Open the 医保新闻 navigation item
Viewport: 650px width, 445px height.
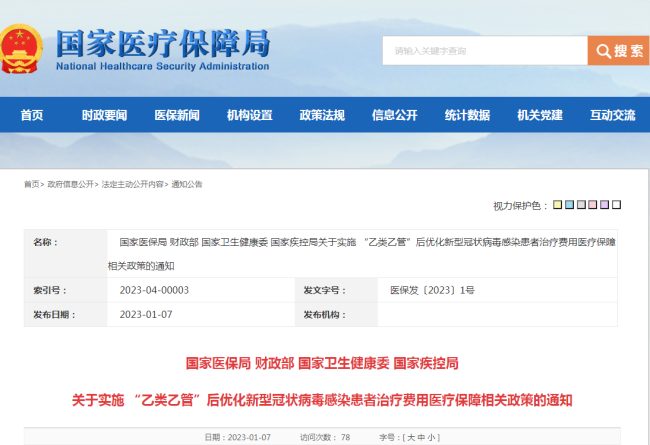(177, 115)
